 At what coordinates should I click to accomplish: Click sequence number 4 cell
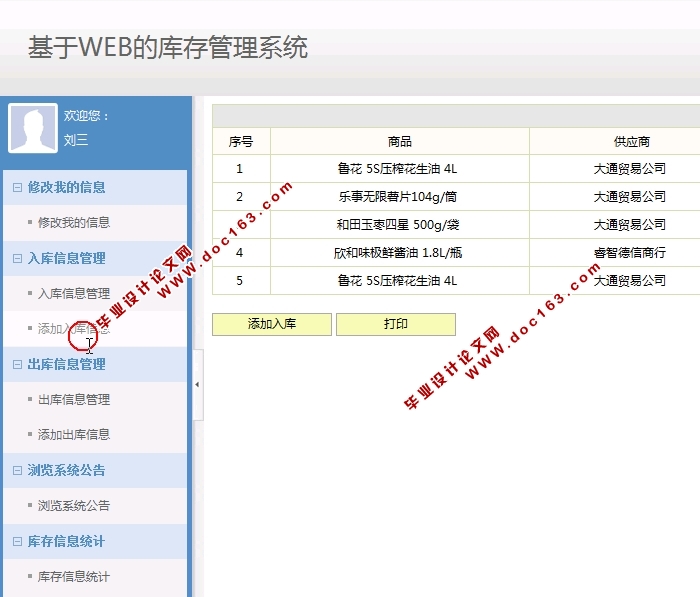pos(240,253)
